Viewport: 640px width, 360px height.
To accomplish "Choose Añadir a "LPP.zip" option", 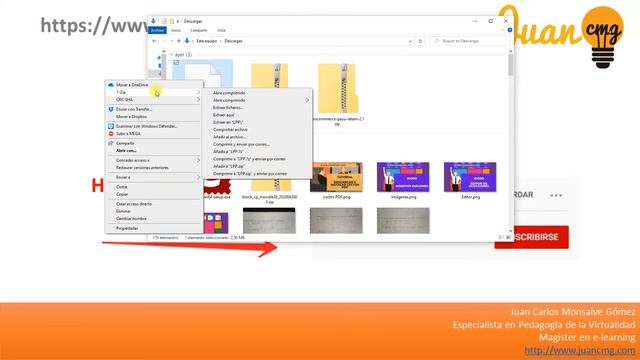I will click(x=229, y=167).
